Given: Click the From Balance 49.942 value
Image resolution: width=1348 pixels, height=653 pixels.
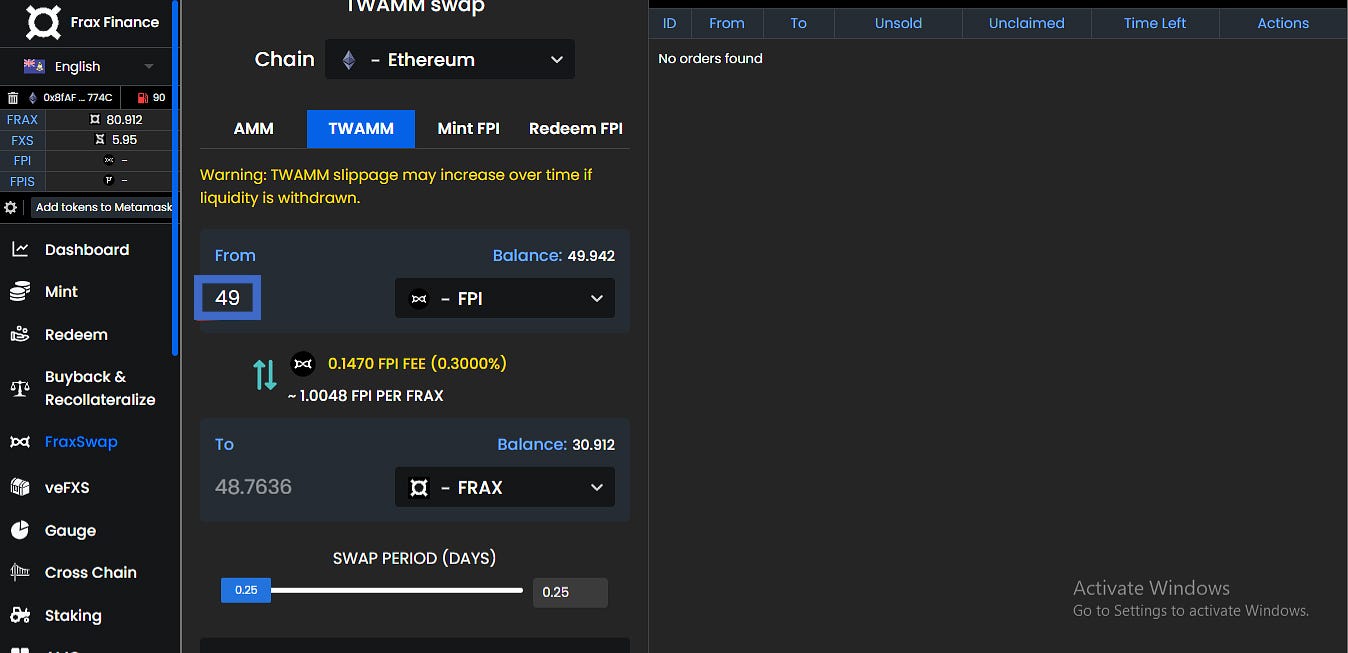Looking at the screenshot, I should tap(591, 256).
